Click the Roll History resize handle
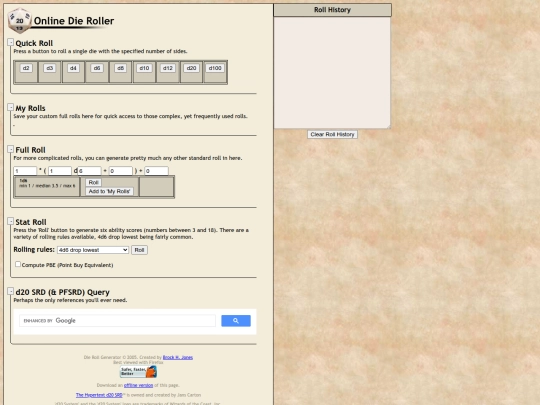The width and height of the screenshot is (540, 405). coord(388,127)
